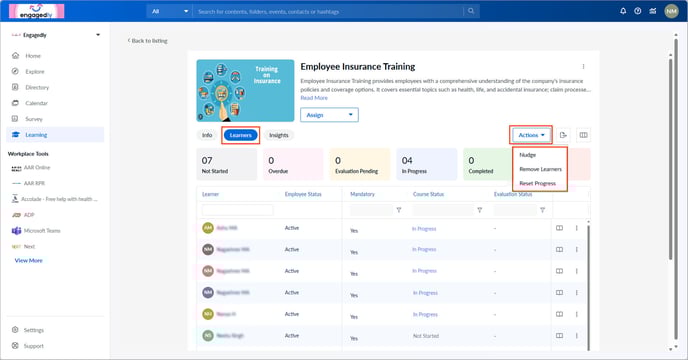This screenshot has width=688, height=360.
Task: Click the 07 Not Started card
Action: click(226, 164)
